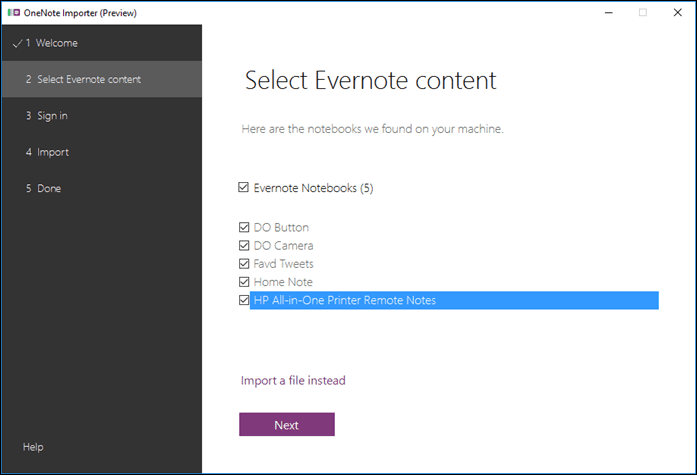
Task: Toggle the DO Button notebook checkbox
Action: (x=244, y=227)
